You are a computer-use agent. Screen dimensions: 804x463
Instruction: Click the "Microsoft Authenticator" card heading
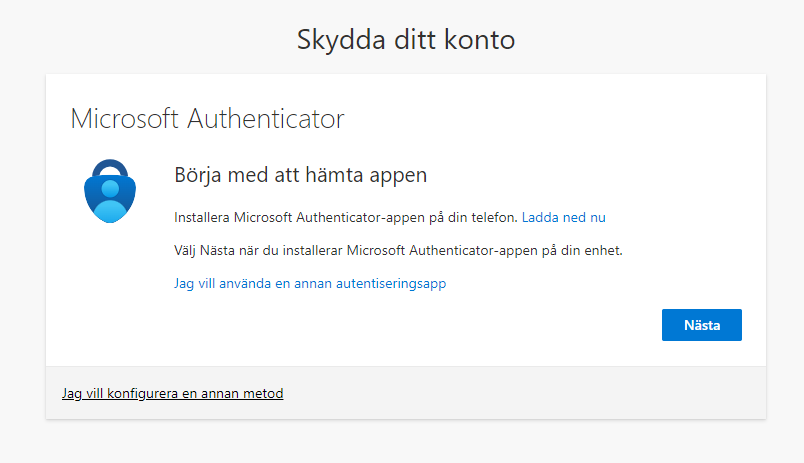pyautogui.click(x=207, y=120)
